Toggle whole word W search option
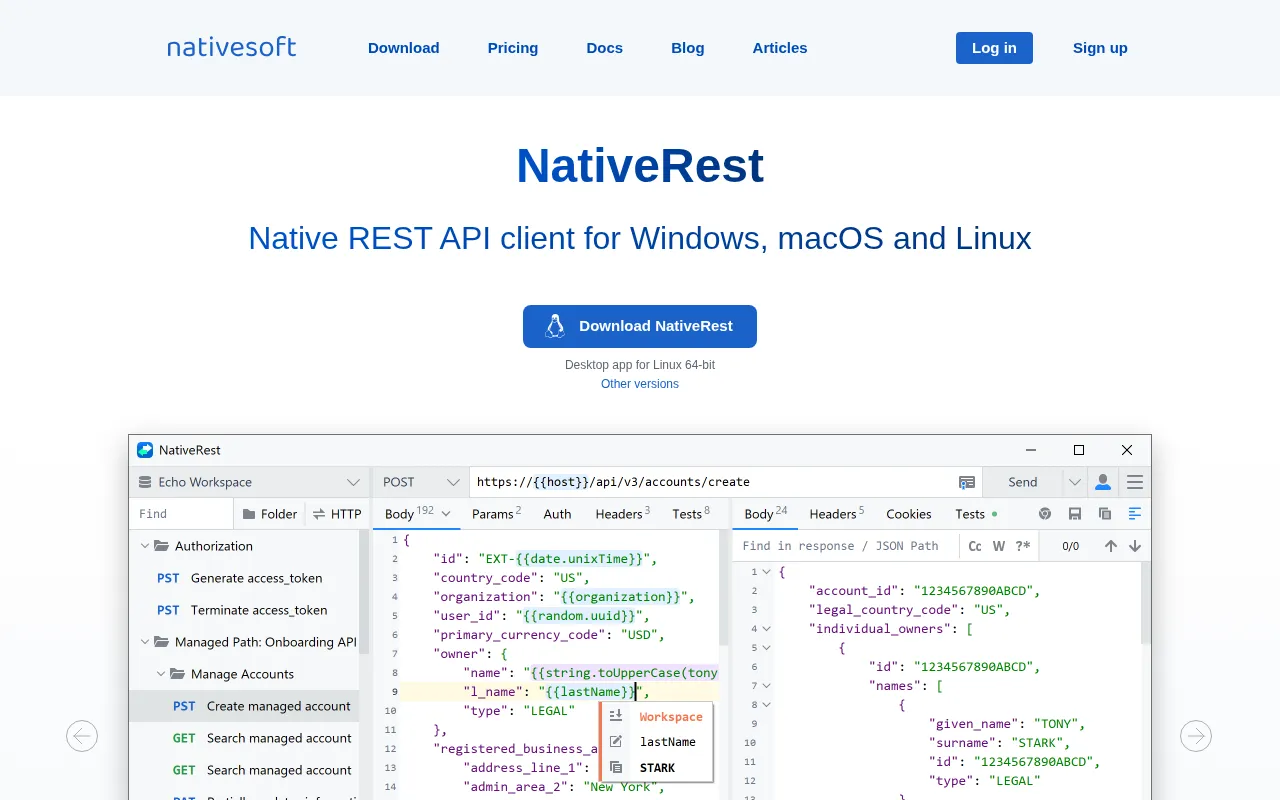Screen dimensions: 1280x800 click(999, 546)
